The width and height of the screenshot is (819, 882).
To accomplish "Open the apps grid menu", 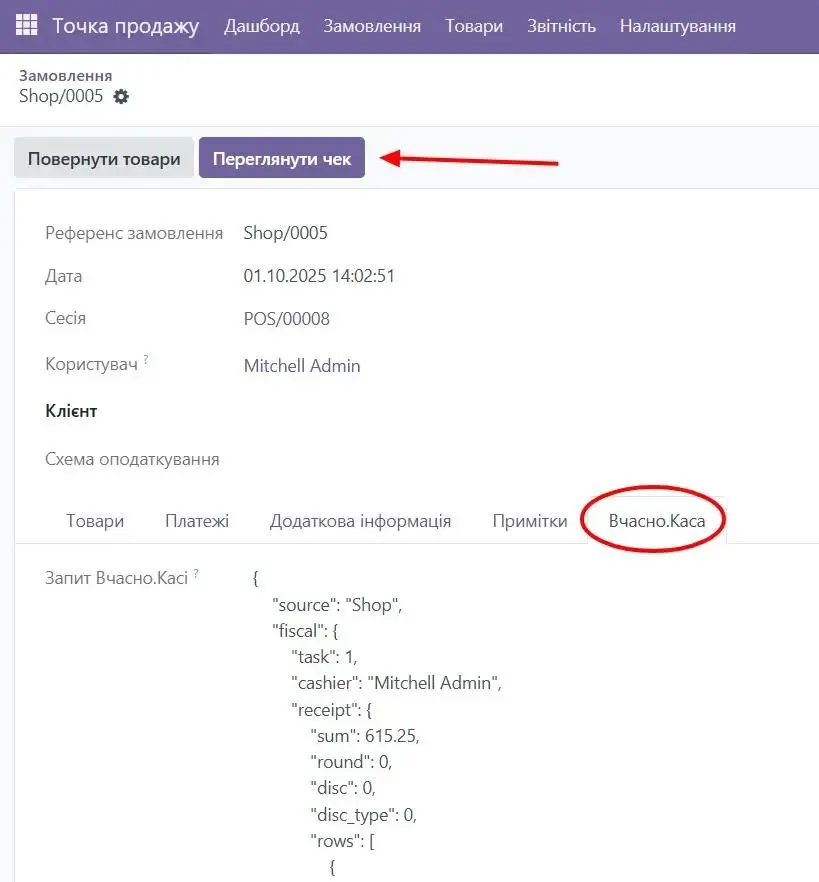I will [26, 26].
